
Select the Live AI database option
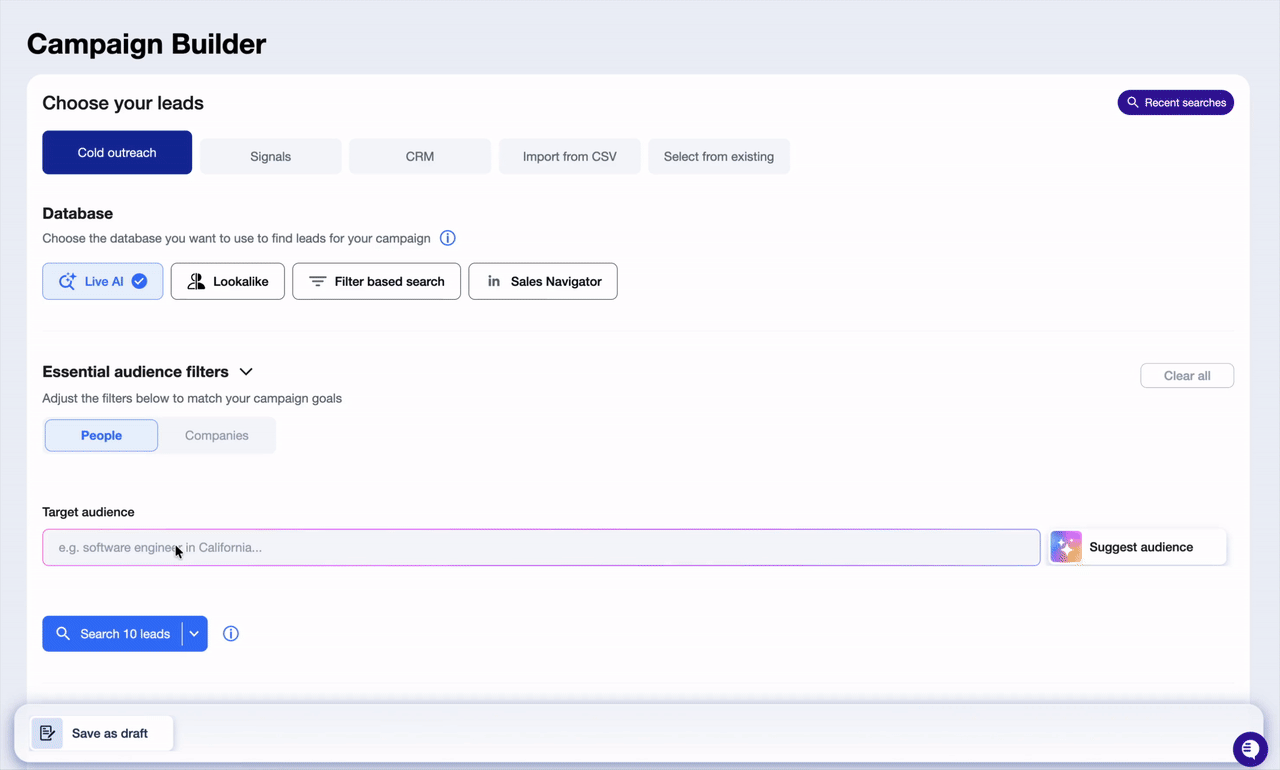[x=103, y=282]
